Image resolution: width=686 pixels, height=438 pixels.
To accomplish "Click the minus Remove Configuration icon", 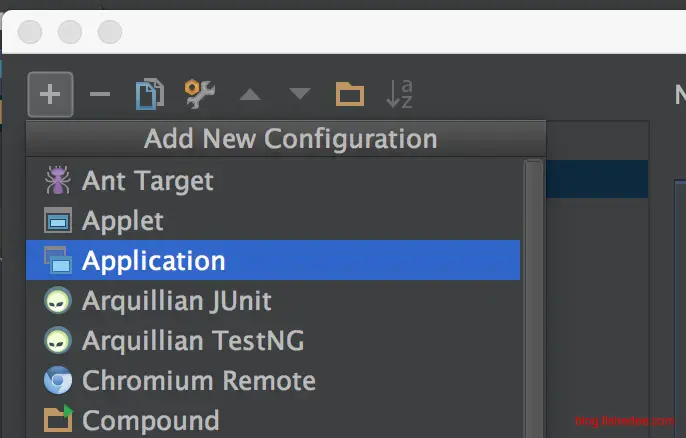I will click(100, 95).
